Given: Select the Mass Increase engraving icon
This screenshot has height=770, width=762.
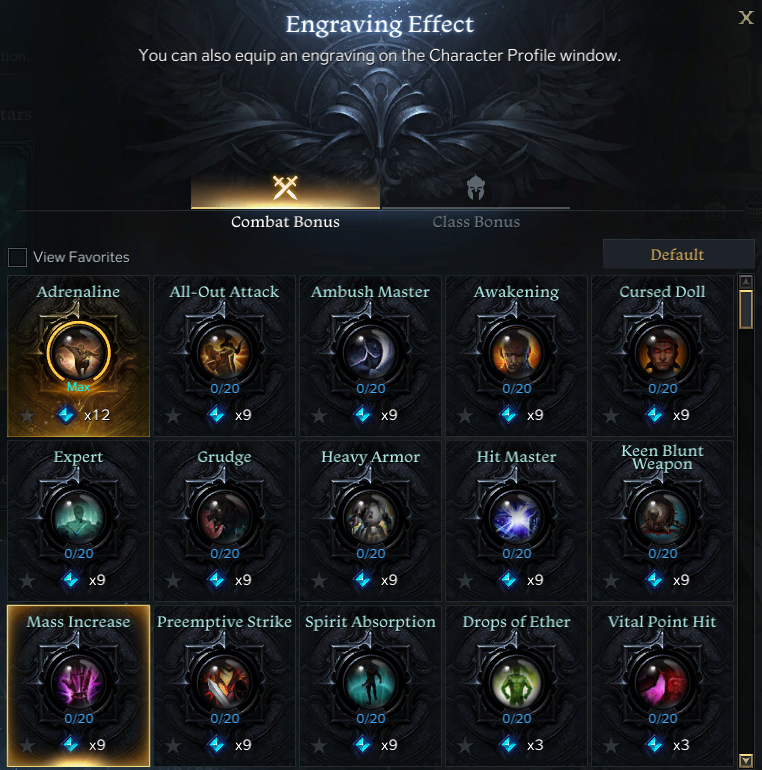Looking at the screenshot, I should coord(79,683).
